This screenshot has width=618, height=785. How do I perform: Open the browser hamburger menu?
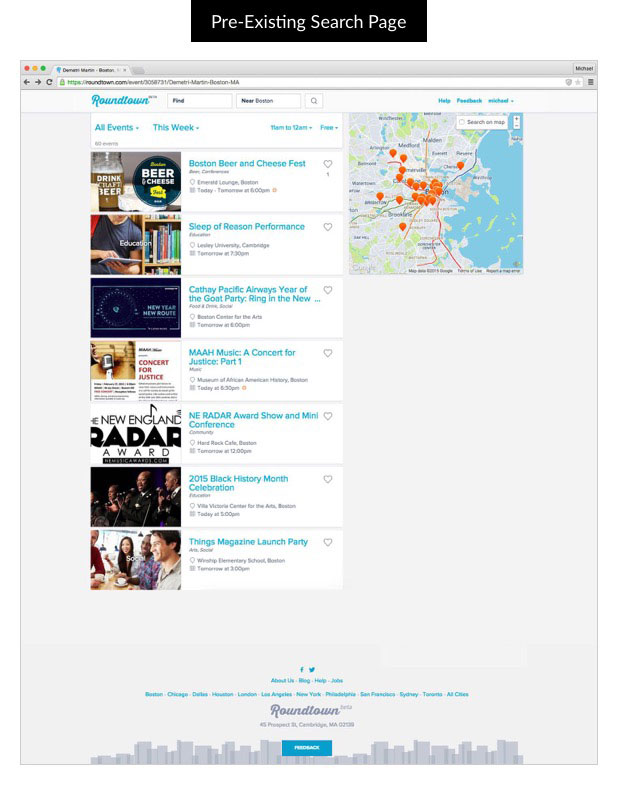[591, 82]
